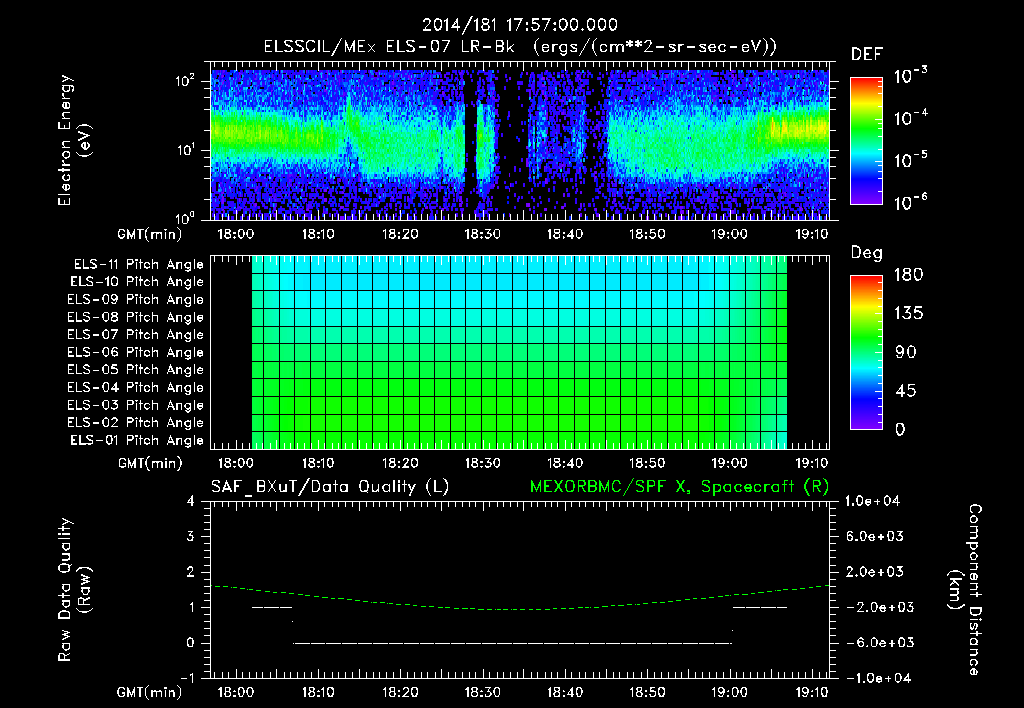Click the Component Distance (km) axis title
The height and width of the screenshot is (708, 1024).
[x=965, y=590]
